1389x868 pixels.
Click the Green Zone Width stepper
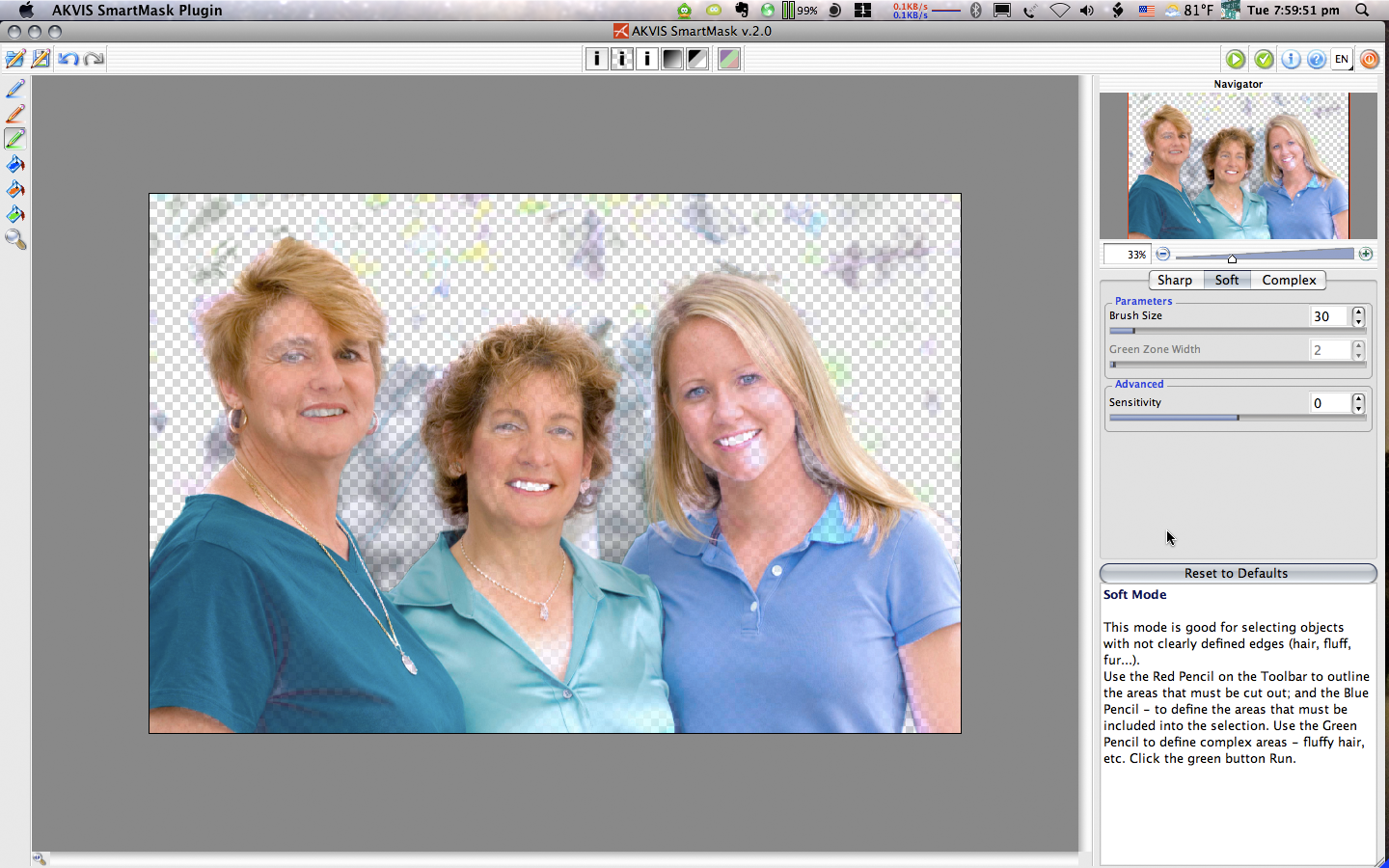pos(1358,350)
